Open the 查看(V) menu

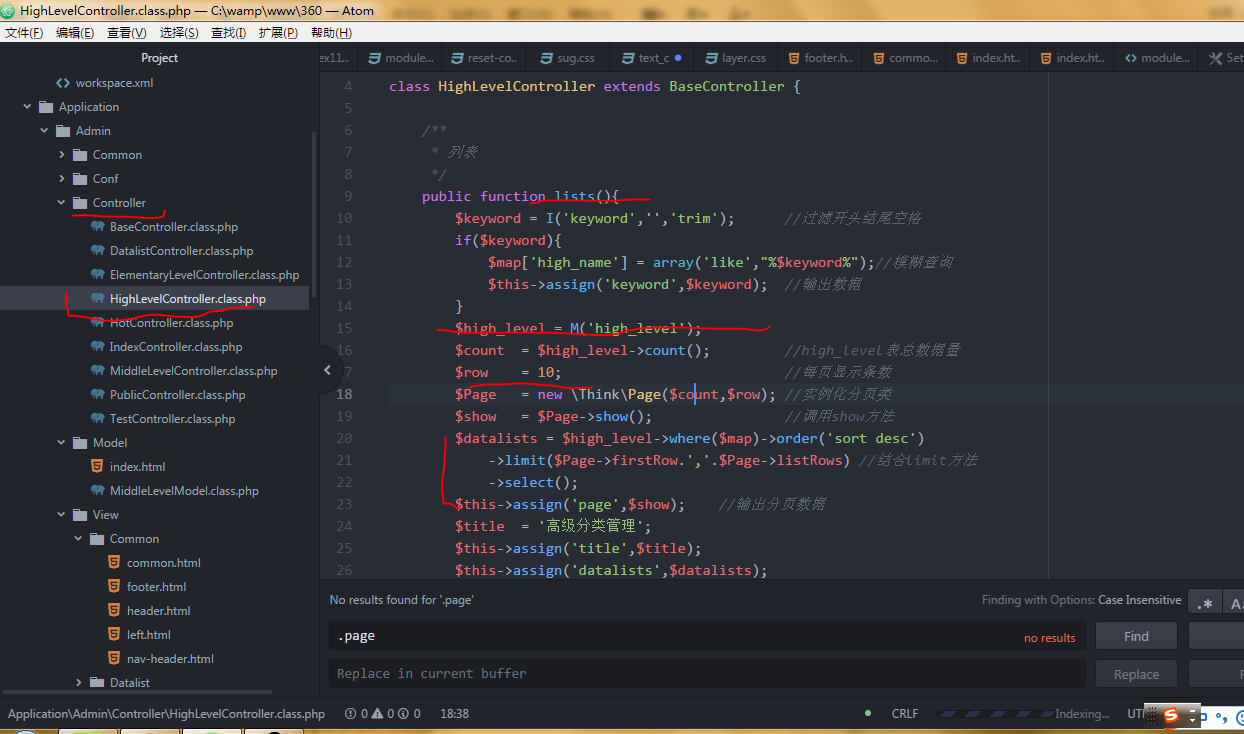(127, 33)
